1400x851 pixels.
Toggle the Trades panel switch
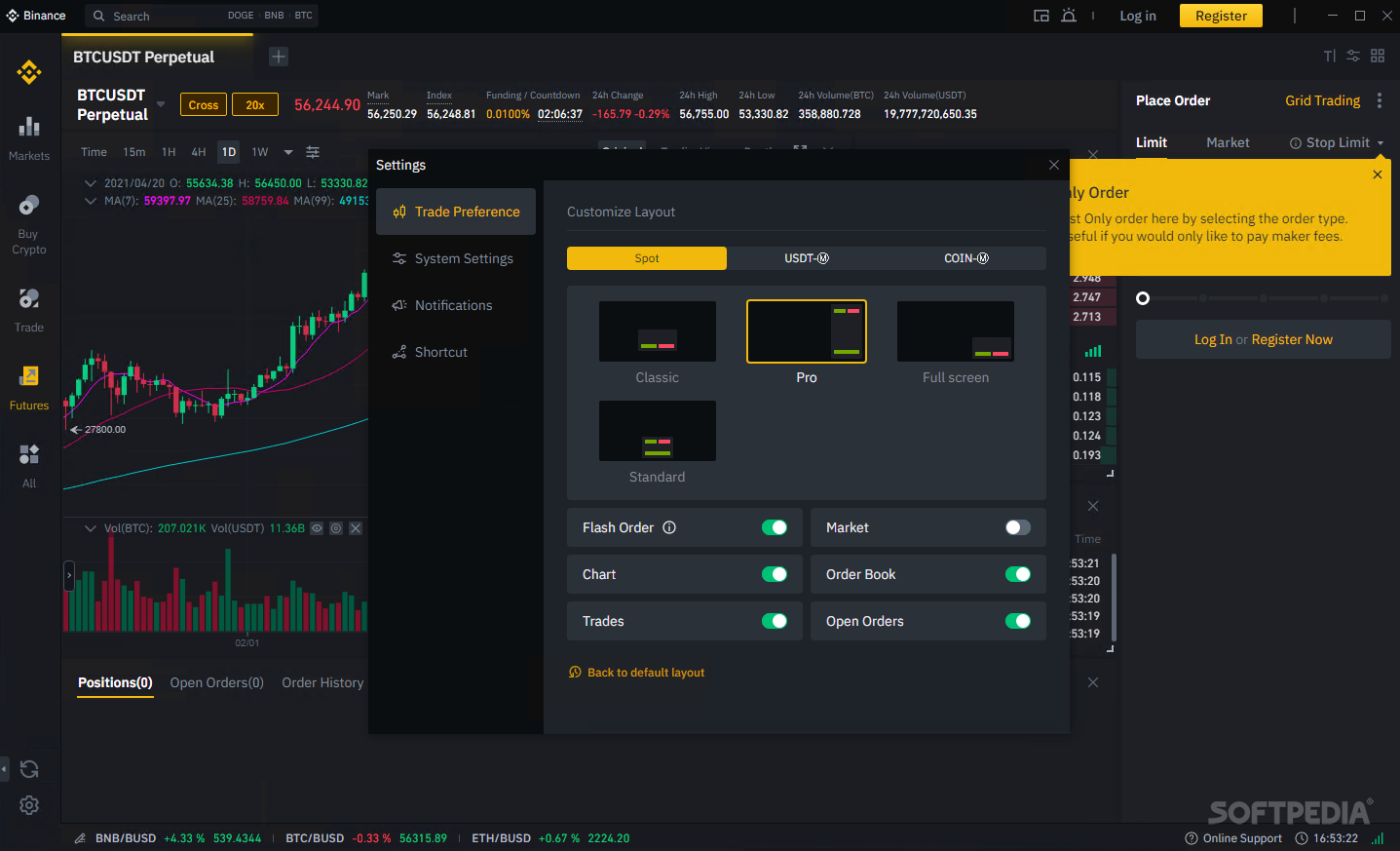pyautogui.click(x=775, y=621)
